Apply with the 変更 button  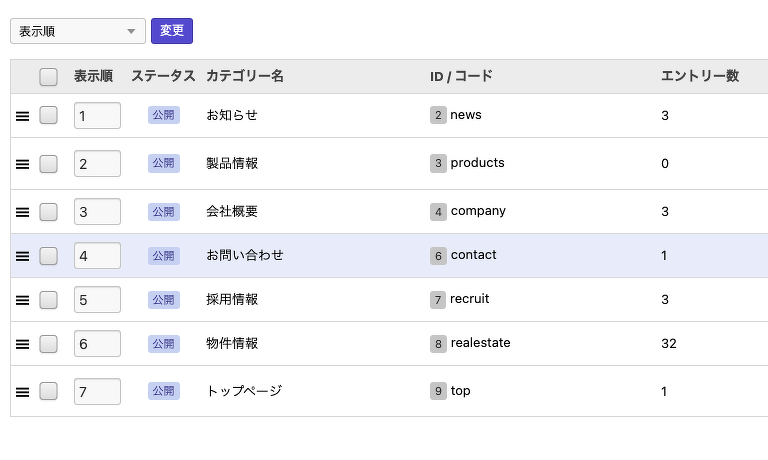pos(172,31)
